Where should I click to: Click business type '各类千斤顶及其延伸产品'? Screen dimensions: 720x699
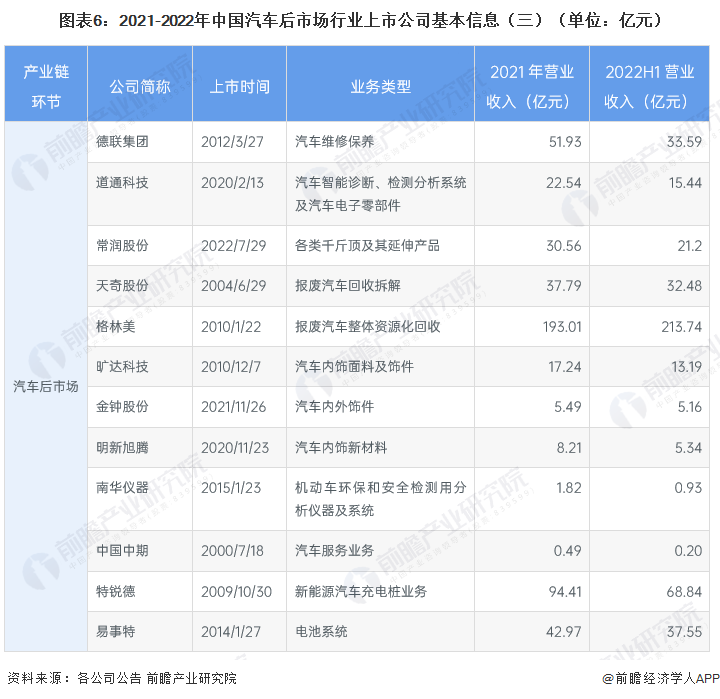(367, 245)
